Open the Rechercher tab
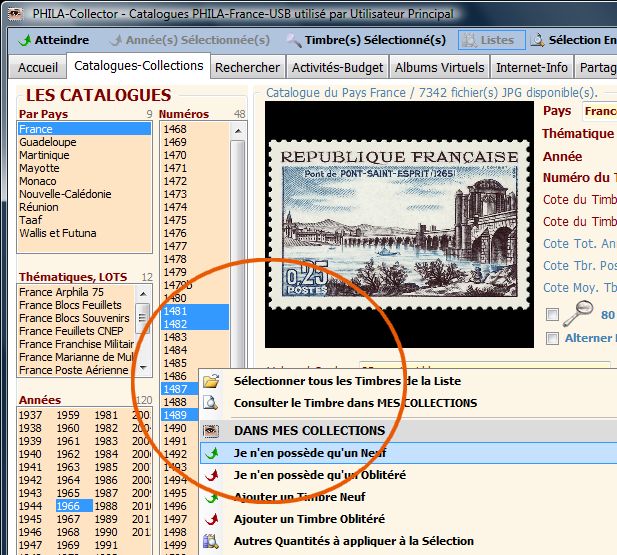 [247, 68]
